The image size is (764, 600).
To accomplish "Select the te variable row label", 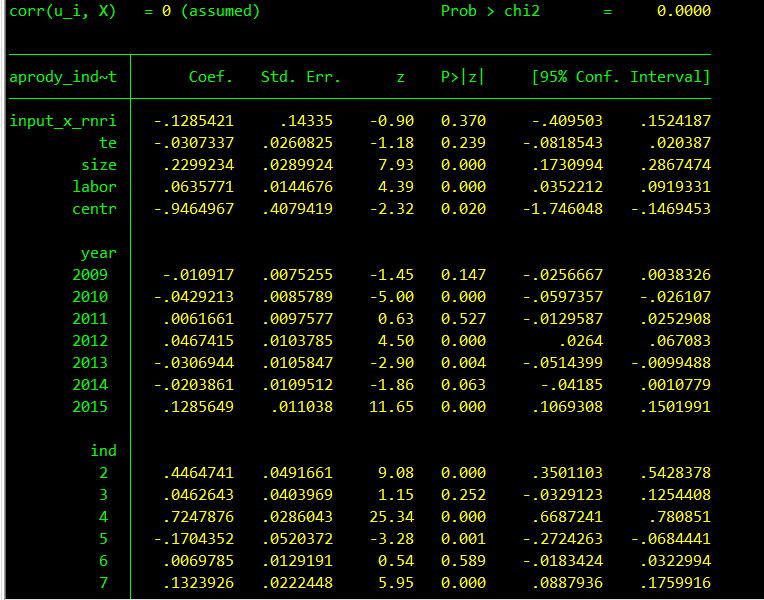I will [108, 143].
